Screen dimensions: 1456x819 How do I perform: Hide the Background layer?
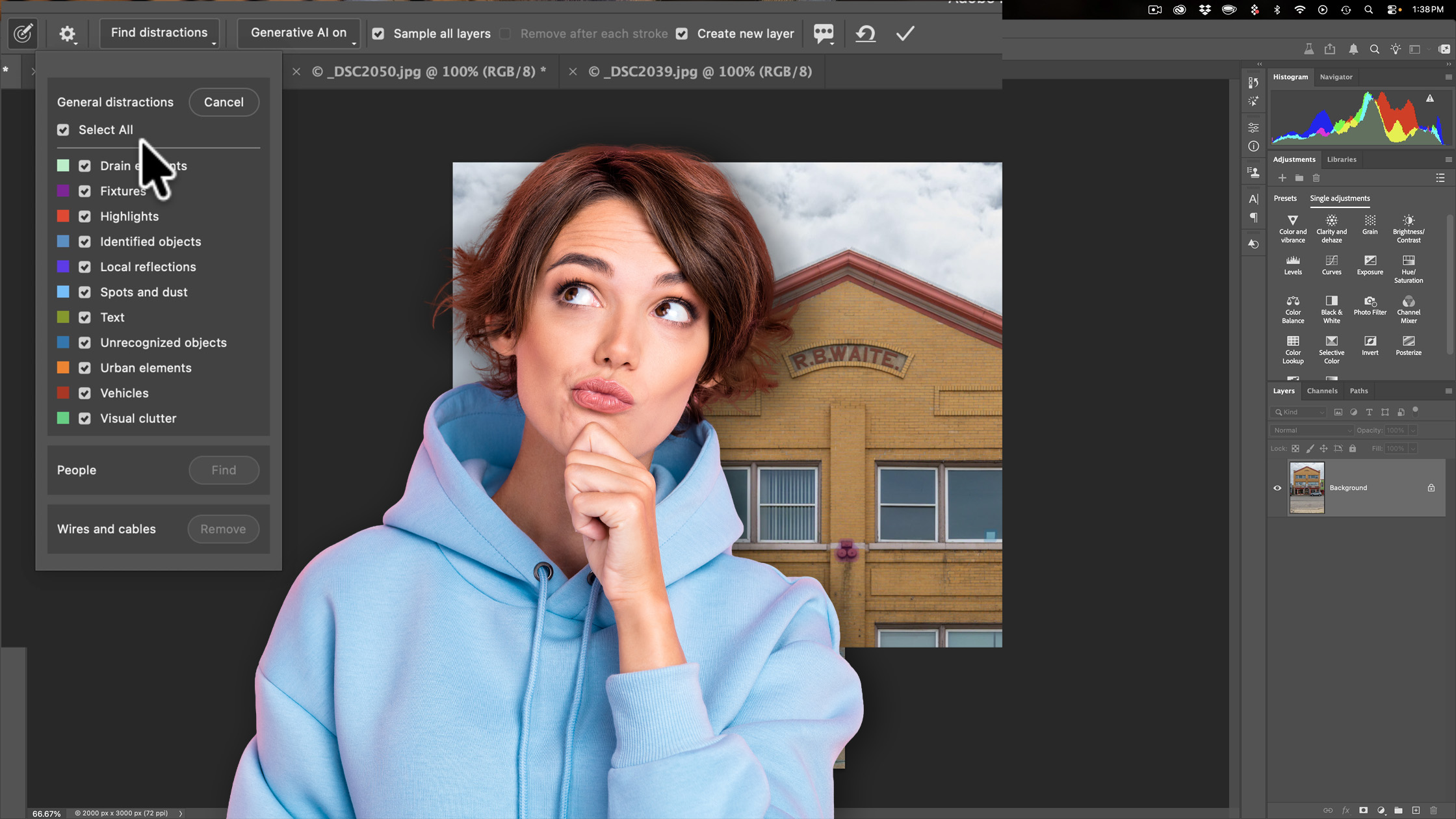click(x=1277, y=487)
